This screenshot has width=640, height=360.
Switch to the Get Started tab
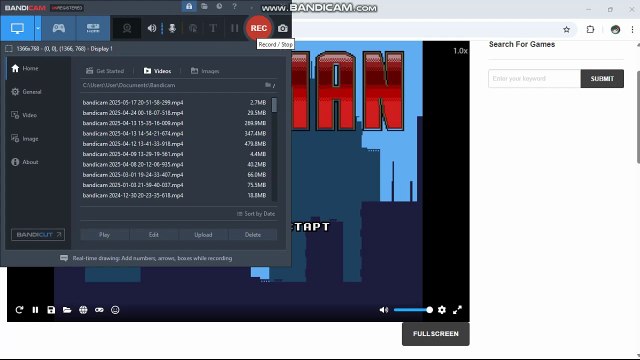click(105, 71)
